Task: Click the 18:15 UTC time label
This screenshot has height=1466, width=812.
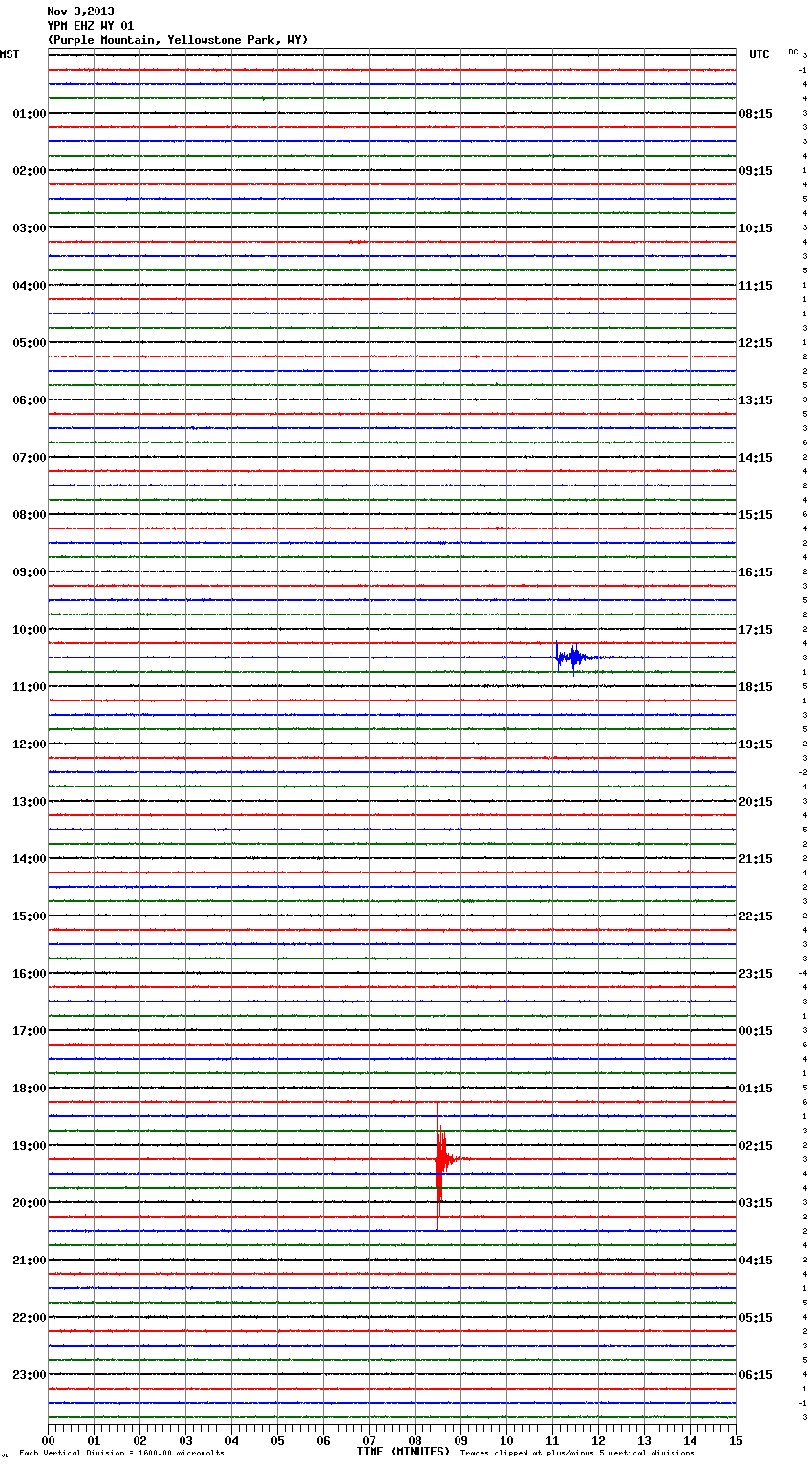Action: (x=756, y=687)
